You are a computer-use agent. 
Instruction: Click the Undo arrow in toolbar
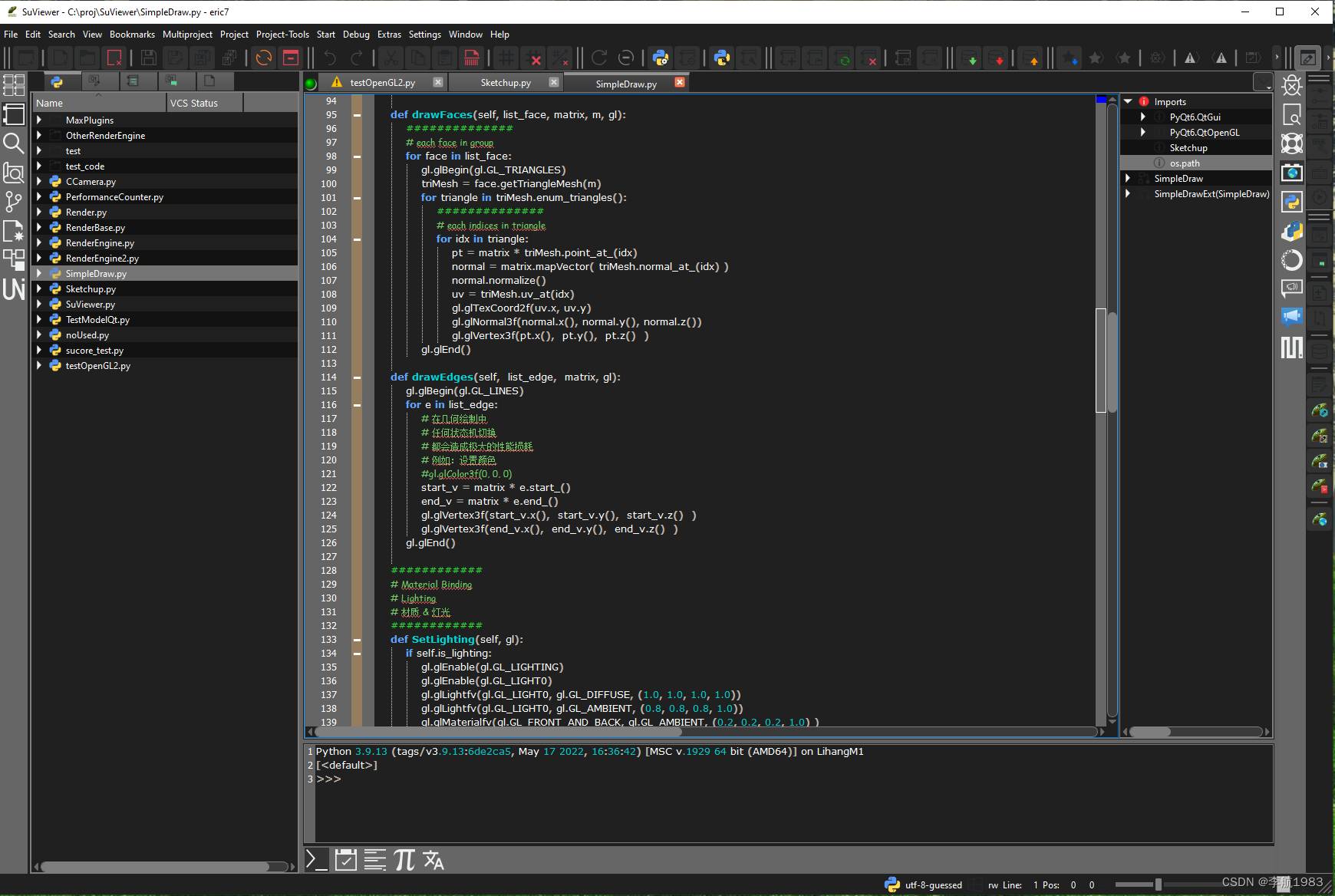coord(330,58)
